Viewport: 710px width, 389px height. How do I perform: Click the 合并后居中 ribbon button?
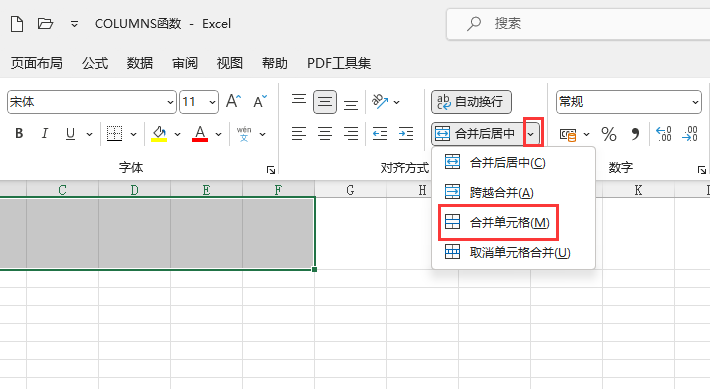tap(477, 134)
